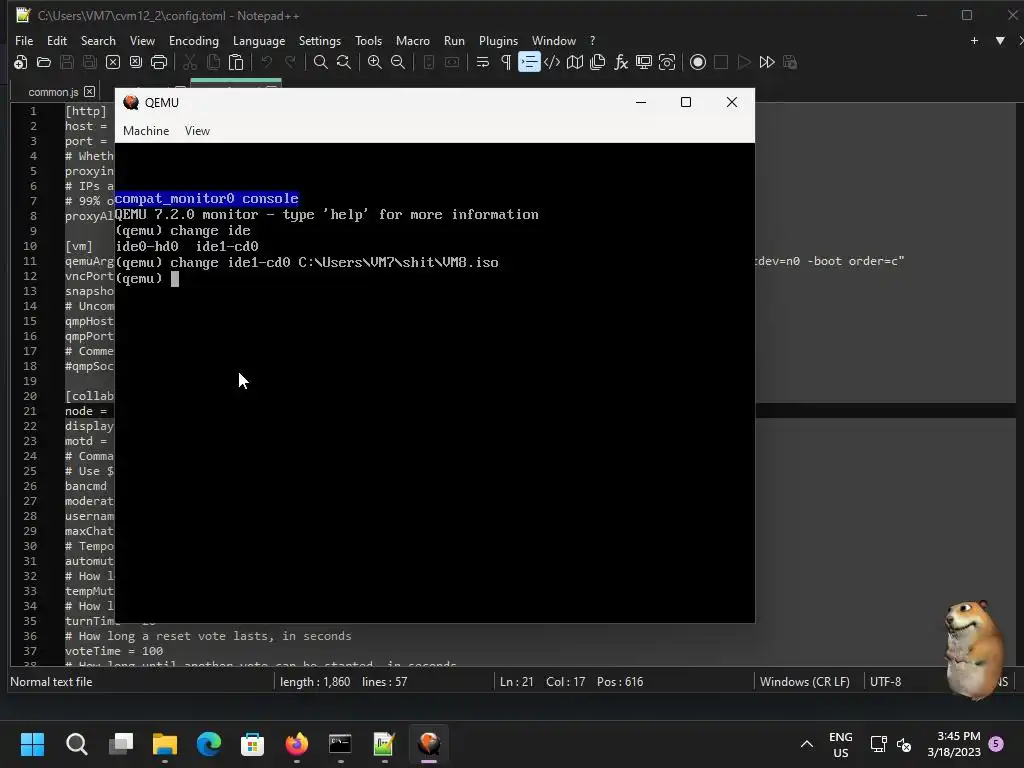Click the Open file folder icon
Screen dimensions: 1024x768
point(44,62)
